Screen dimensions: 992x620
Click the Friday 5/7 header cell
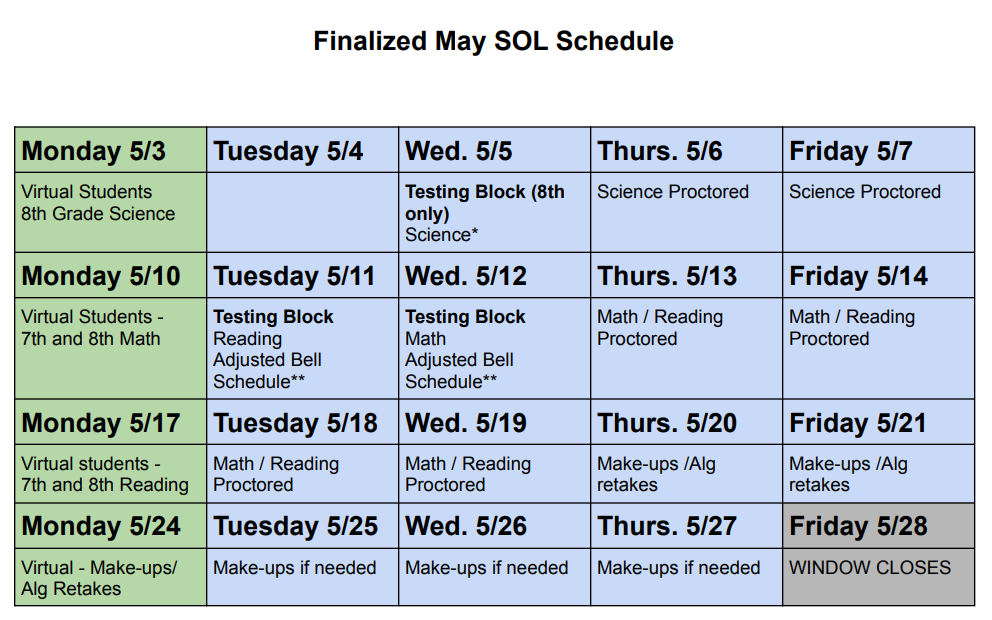pos(878,151)
